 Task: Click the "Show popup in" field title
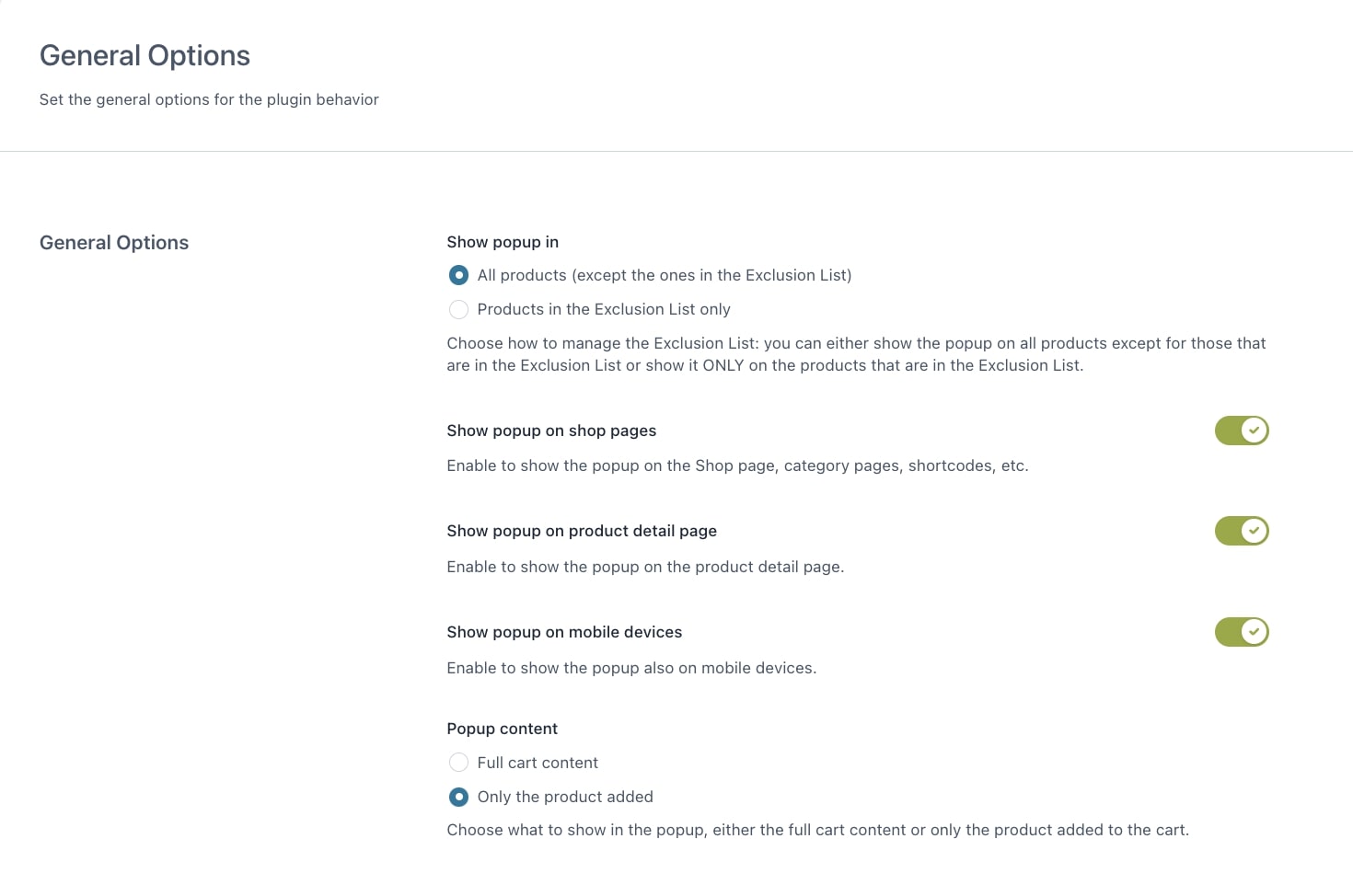(503, 242)
